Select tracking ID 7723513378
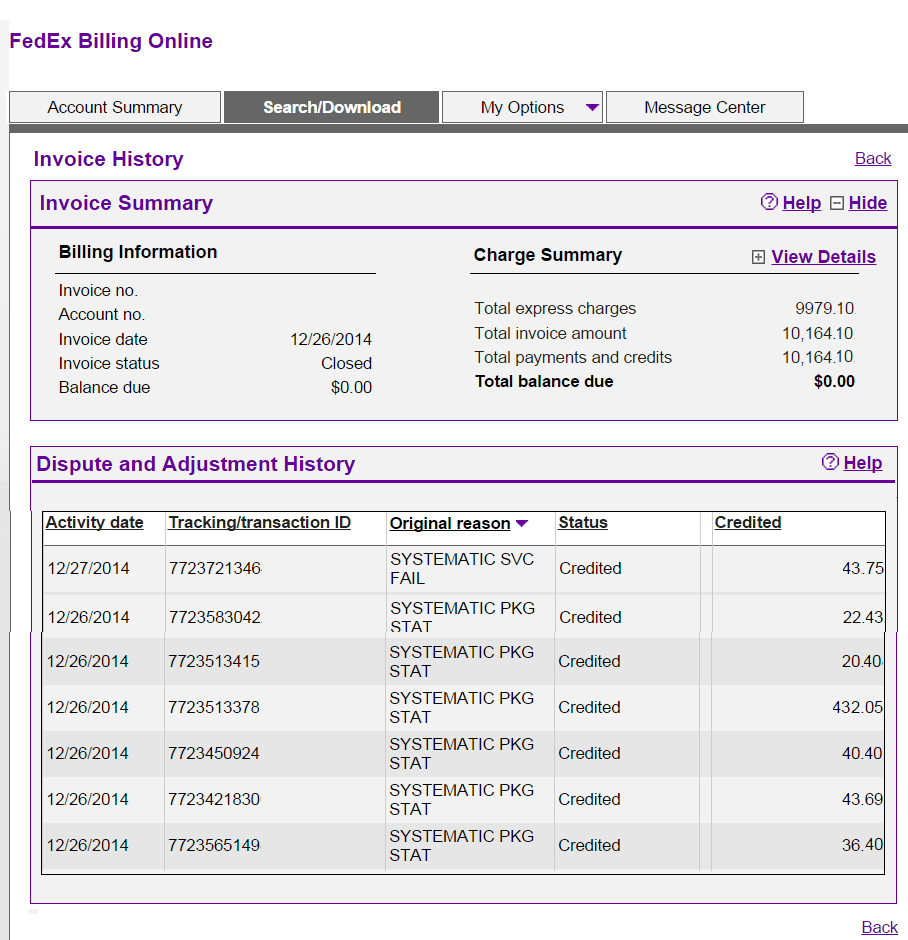The width and height of the screenshot is (908, 940). click(214, 707)
